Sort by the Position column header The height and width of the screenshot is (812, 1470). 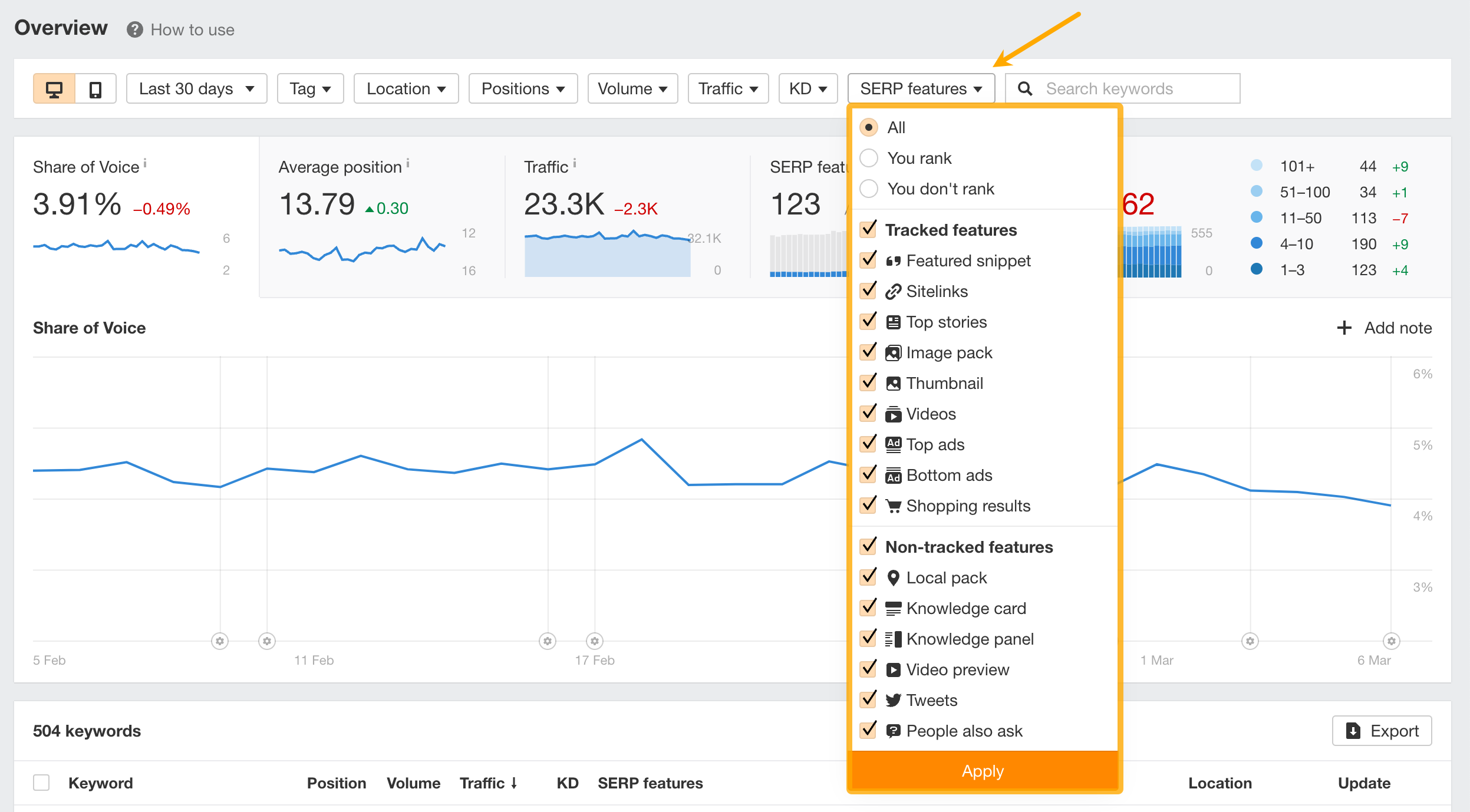[337, 783]
